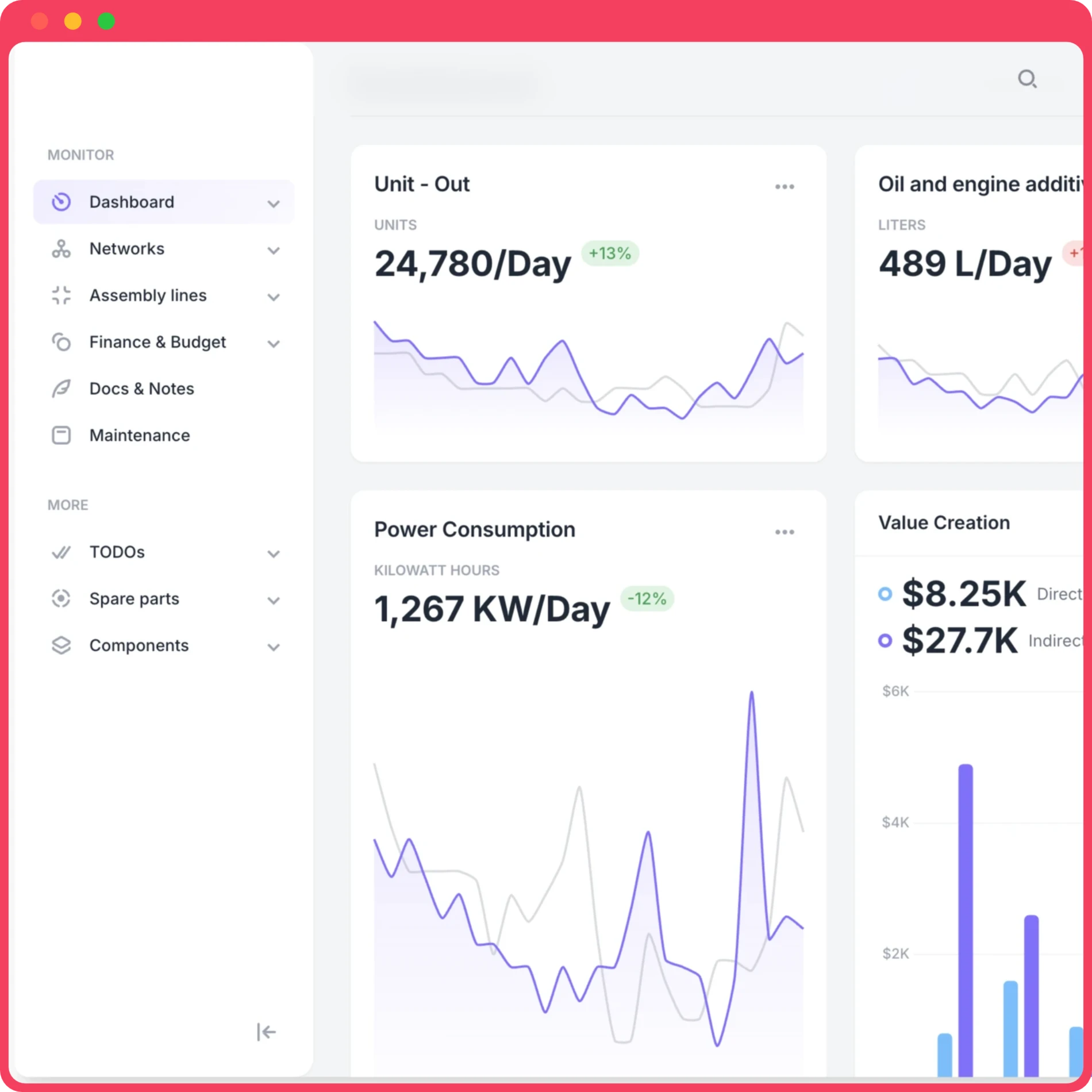Click the -12% badge on Power Consumption

point(647,598)
